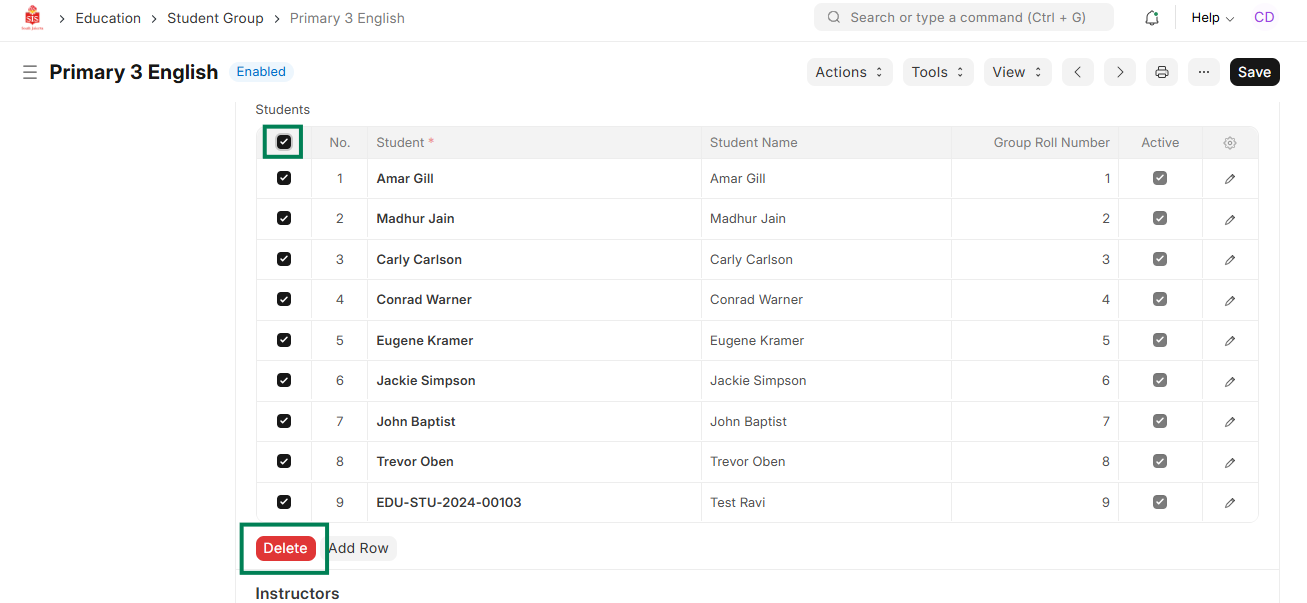Focus the search command bar
Image resolution: width=1307 pixels, height=603 pixels.
point(963,18)
